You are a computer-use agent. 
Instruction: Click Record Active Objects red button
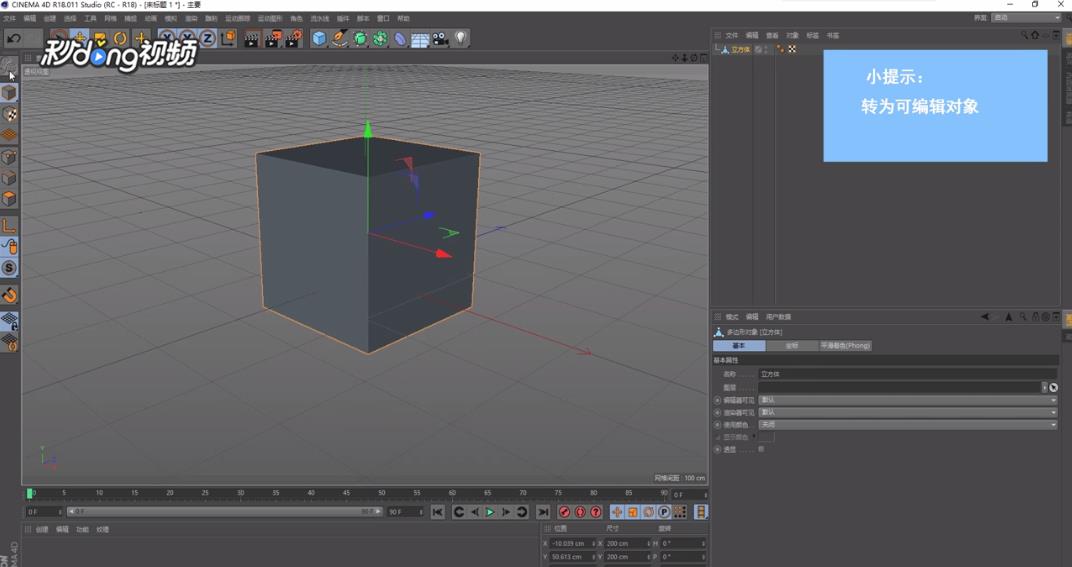564,512
